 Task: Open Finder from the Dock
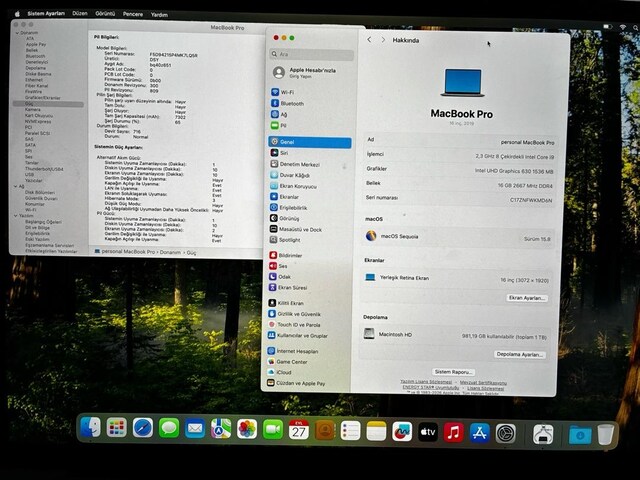click(x=91, y=428)
